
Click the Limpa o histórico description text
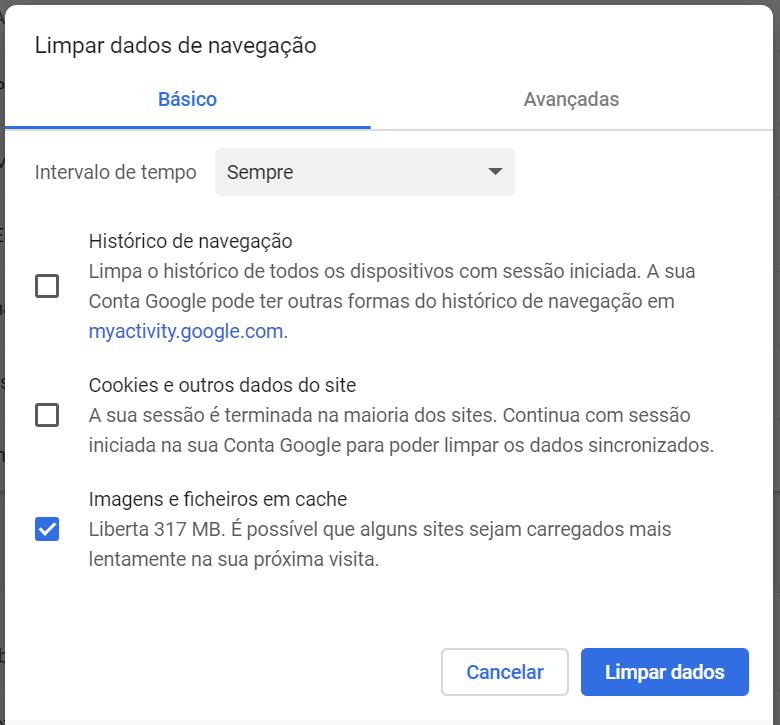tap(391, 301)
